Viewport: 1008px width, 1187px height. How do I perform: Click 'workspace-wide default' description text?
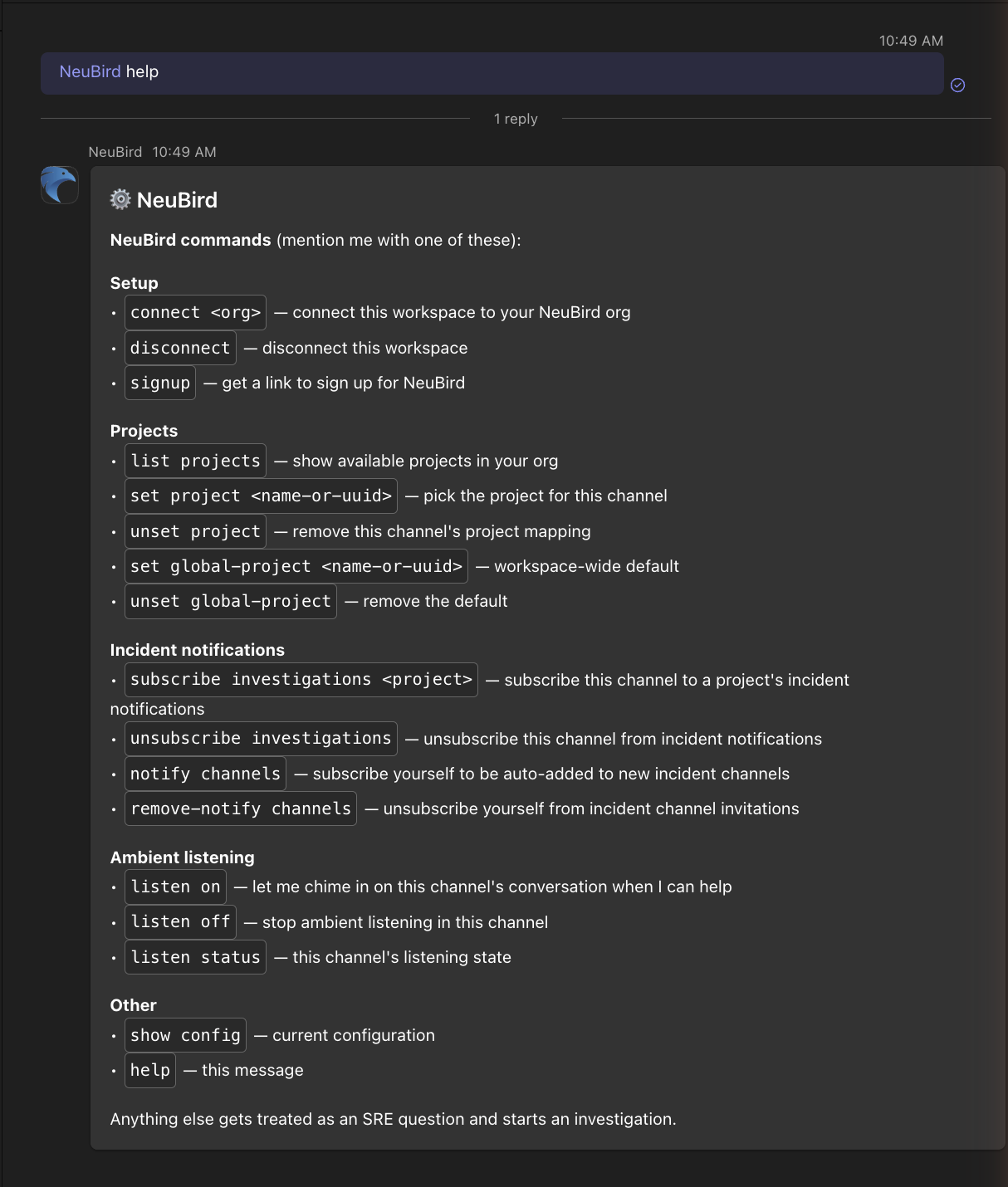point(586,566)
